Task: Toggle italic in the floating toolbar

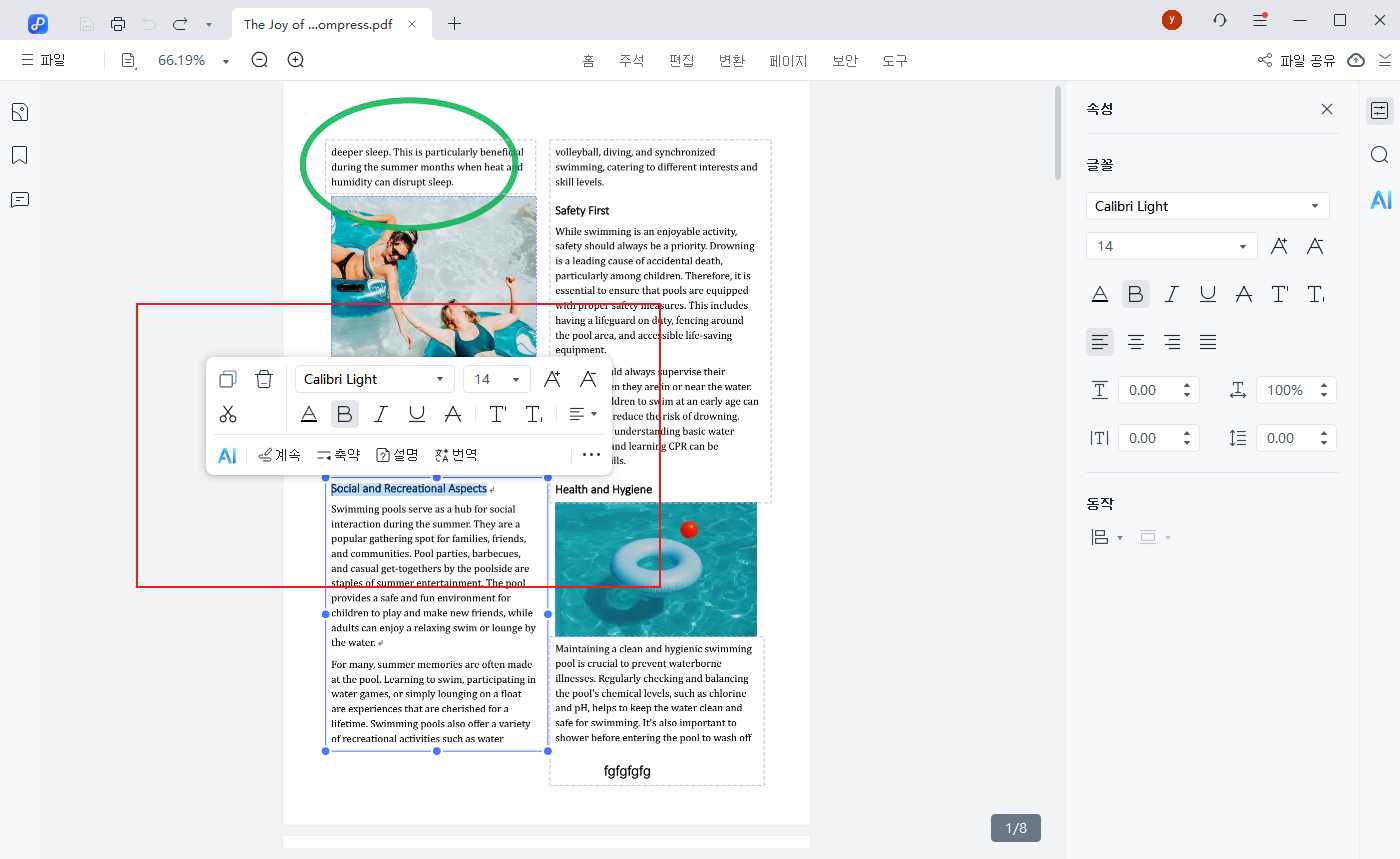Action: 380,414
